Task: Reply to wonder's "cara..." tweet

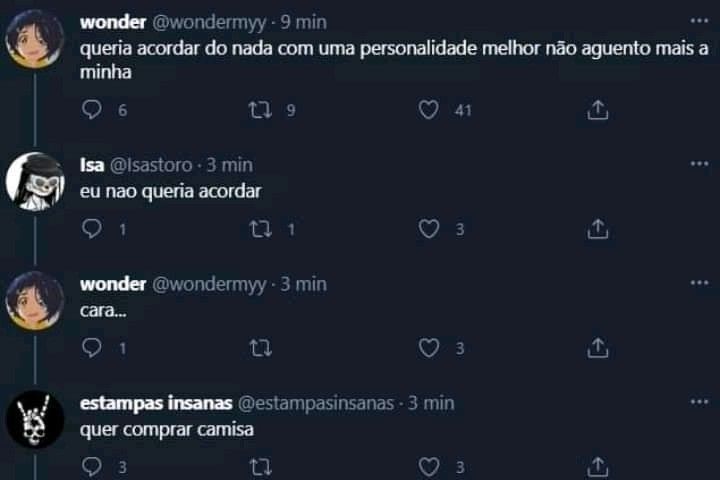Action: coord(92,348)
